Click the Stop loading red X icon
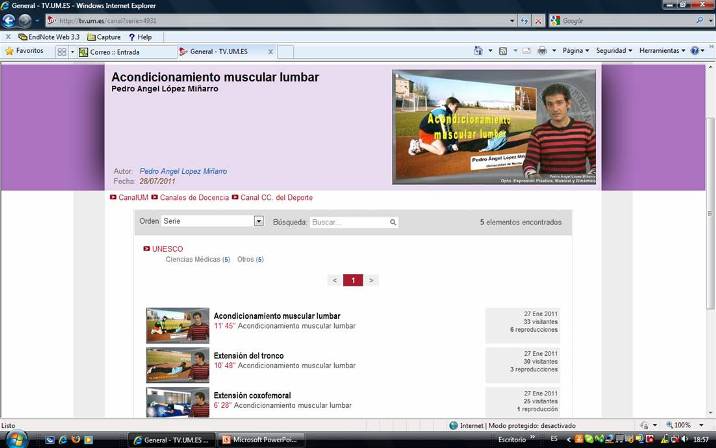Viewport: 716px width, 448px height. coord(540,20)
